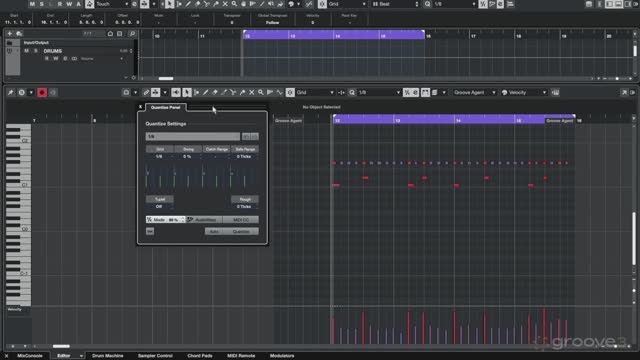
Task: Click the Solo Editor icon in Key Editor toolbar
Action: [22, 93]
